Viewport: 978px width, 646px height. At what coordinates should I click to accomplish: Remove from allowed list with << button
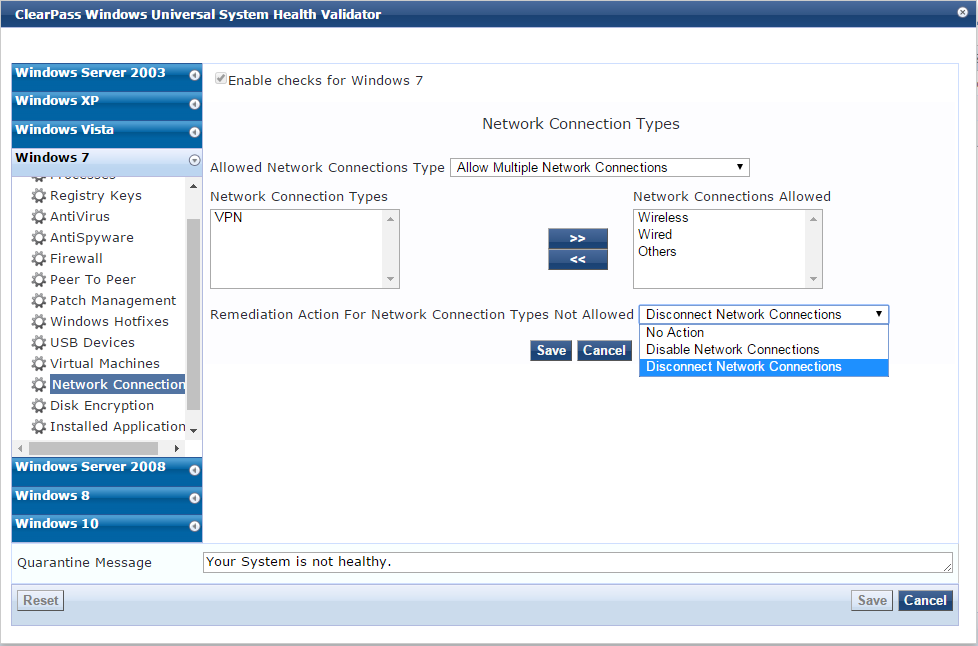tap(578, 259)
